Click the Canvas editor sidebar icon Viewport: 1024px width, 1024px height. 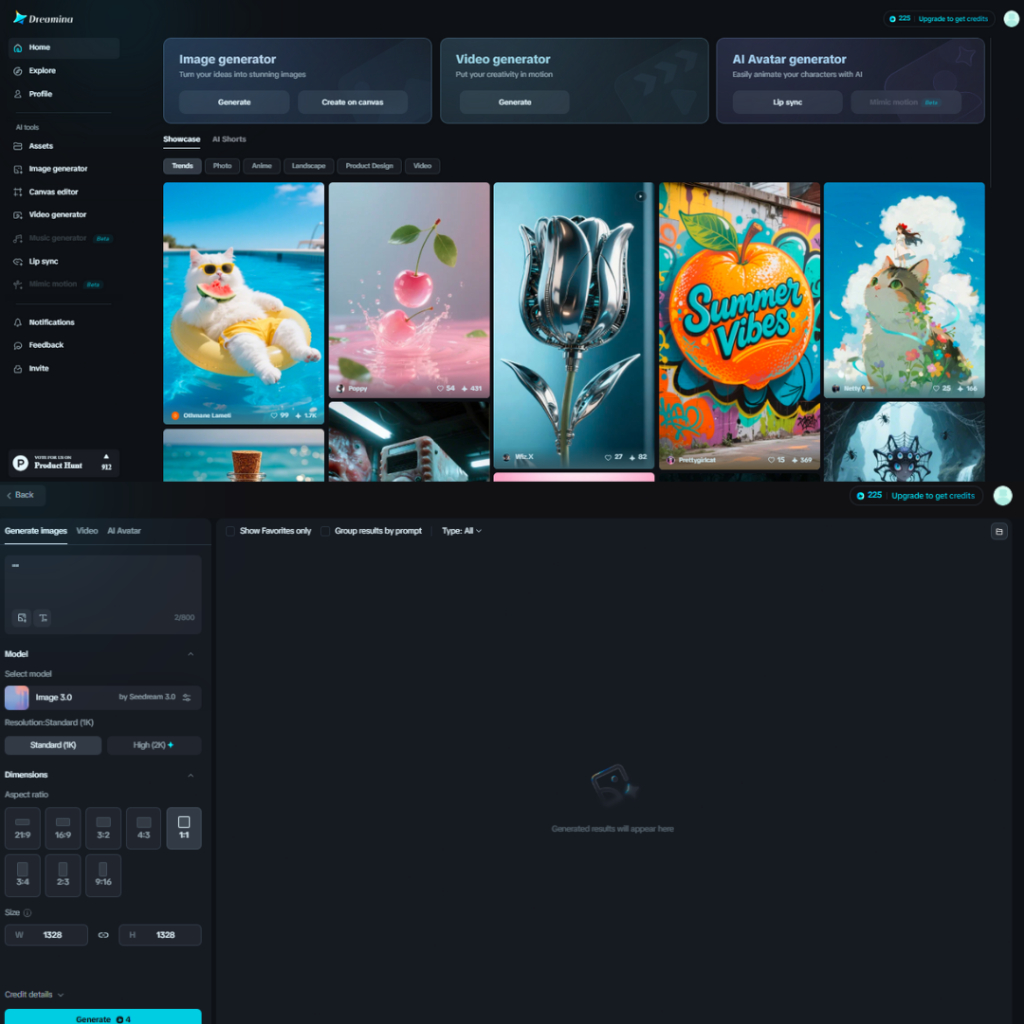[18, 192]
